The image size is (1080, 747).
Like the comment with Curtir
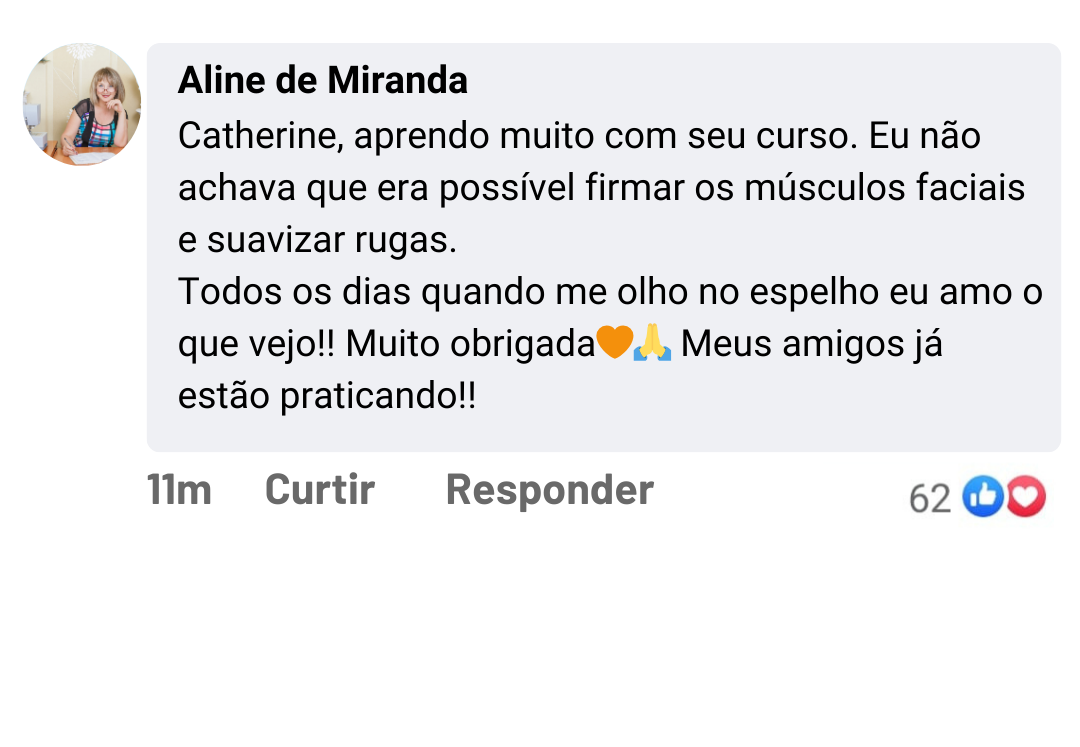click(x=319, y=490)
